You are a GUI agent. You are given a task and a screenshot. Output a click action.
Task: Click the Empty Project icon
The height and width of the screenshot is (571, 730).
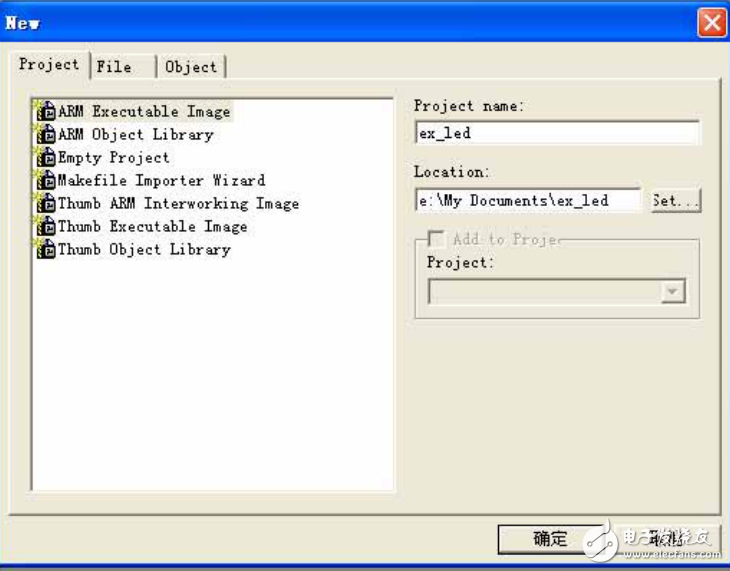point(45,157)
